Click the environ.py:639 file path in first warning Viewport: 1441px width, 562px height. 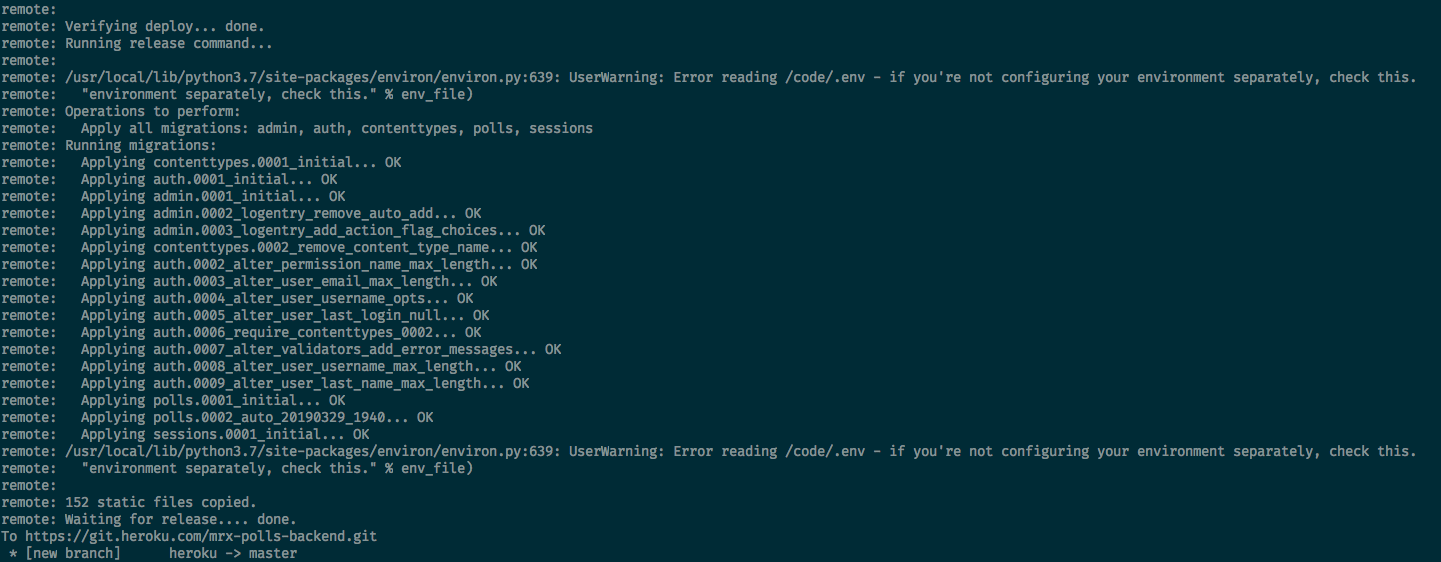(x=313, y=77)
